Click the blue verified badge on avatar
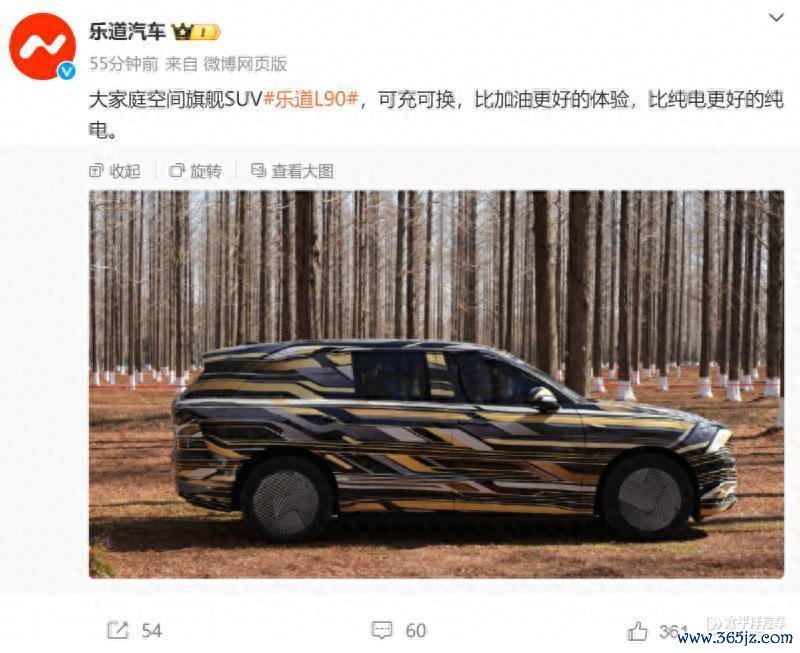The image size is (800, 653). point(66,71)
